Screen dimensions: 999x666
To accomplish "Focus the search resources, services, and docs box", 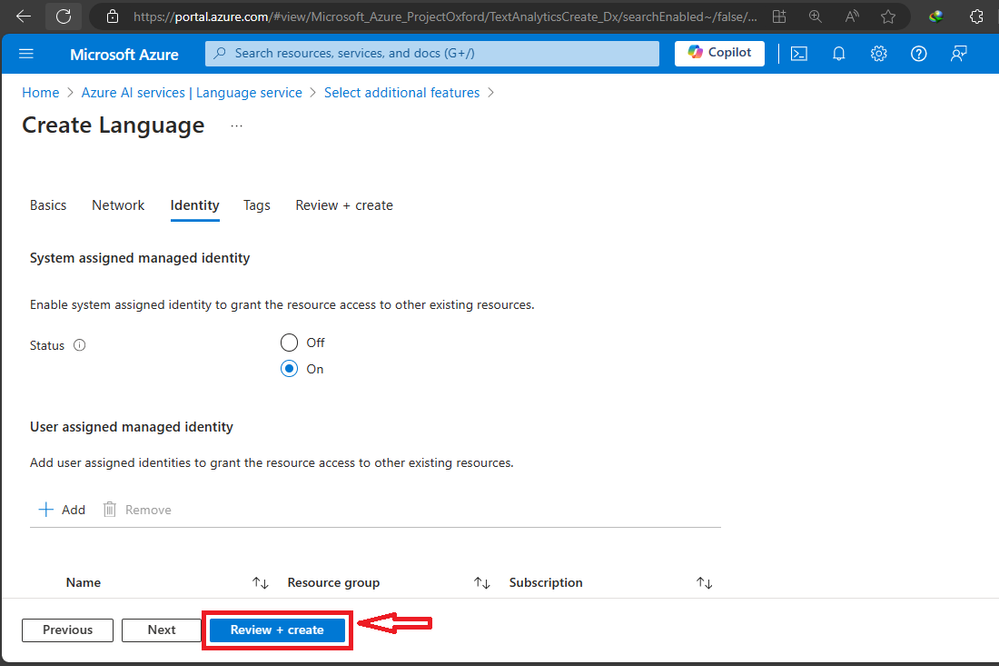I will pos(432,54).
